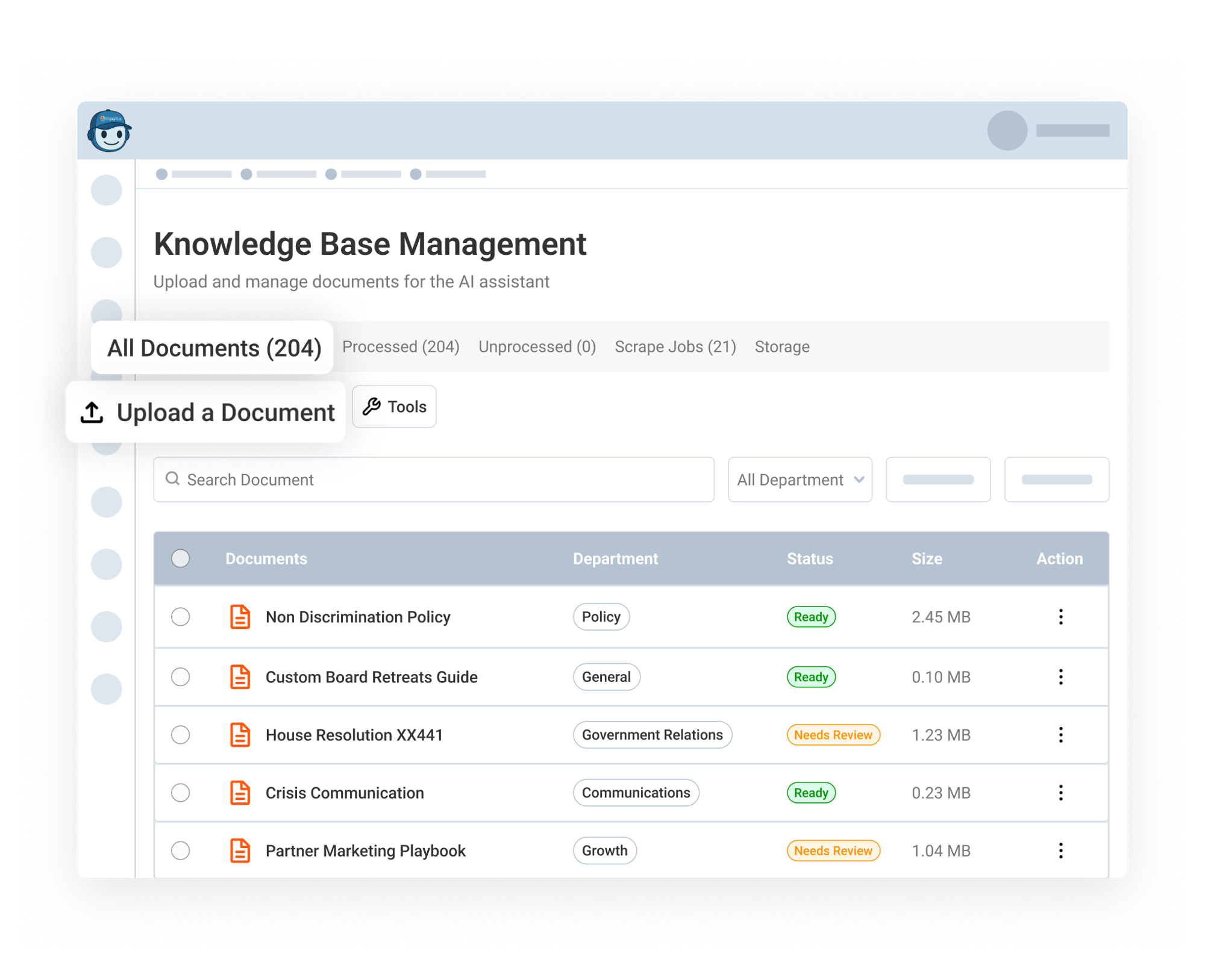Image resolution: width=1205 pixels, height=980 pixels.
Task: Open the Scrape Jobs (21) tab
Action: [675, 347]
